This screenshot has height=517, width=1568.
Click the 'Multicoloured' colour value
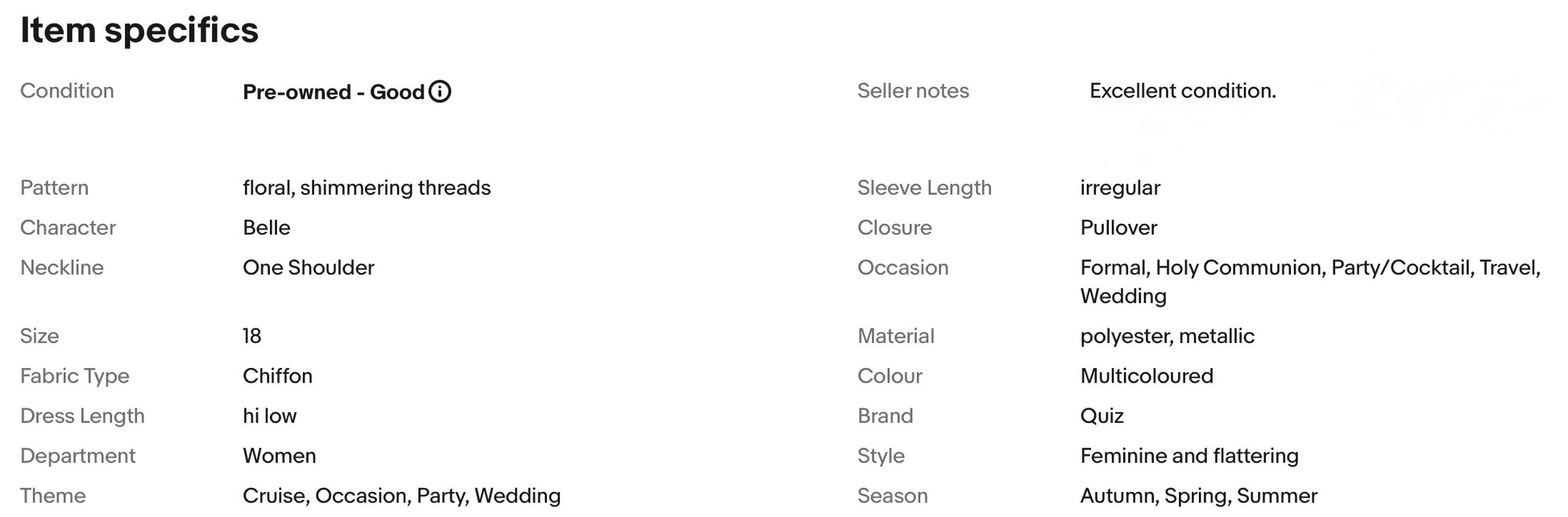(1147, 376)
